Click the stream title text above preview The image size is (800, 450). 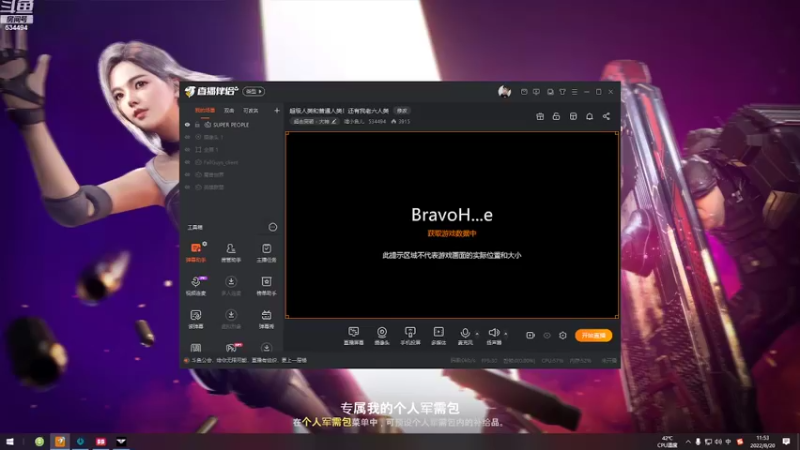pyautogui.click(x=339, y=111)
